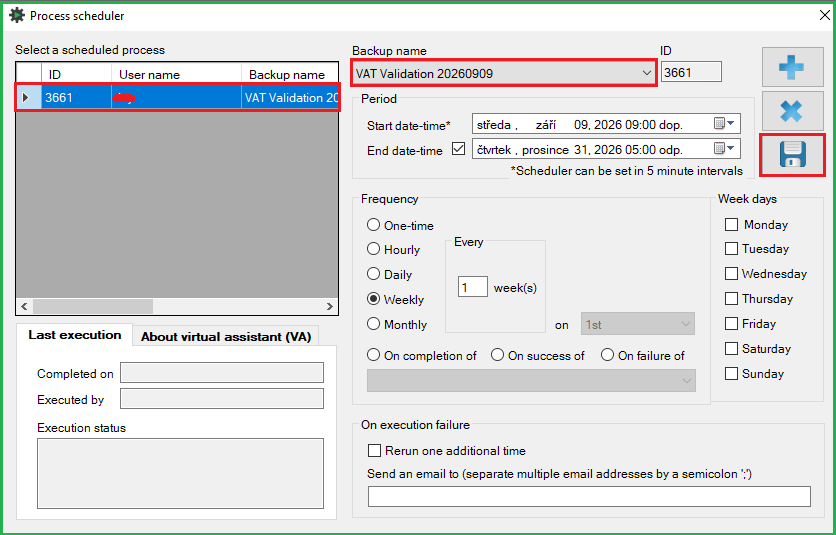Click the row selector arrow for ID 3661

(x=26, y=98)
